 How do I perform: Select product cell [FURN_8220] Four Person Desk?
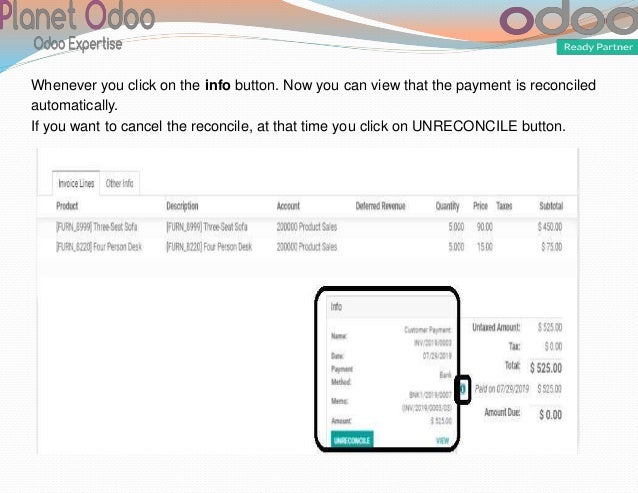(99, 247)
